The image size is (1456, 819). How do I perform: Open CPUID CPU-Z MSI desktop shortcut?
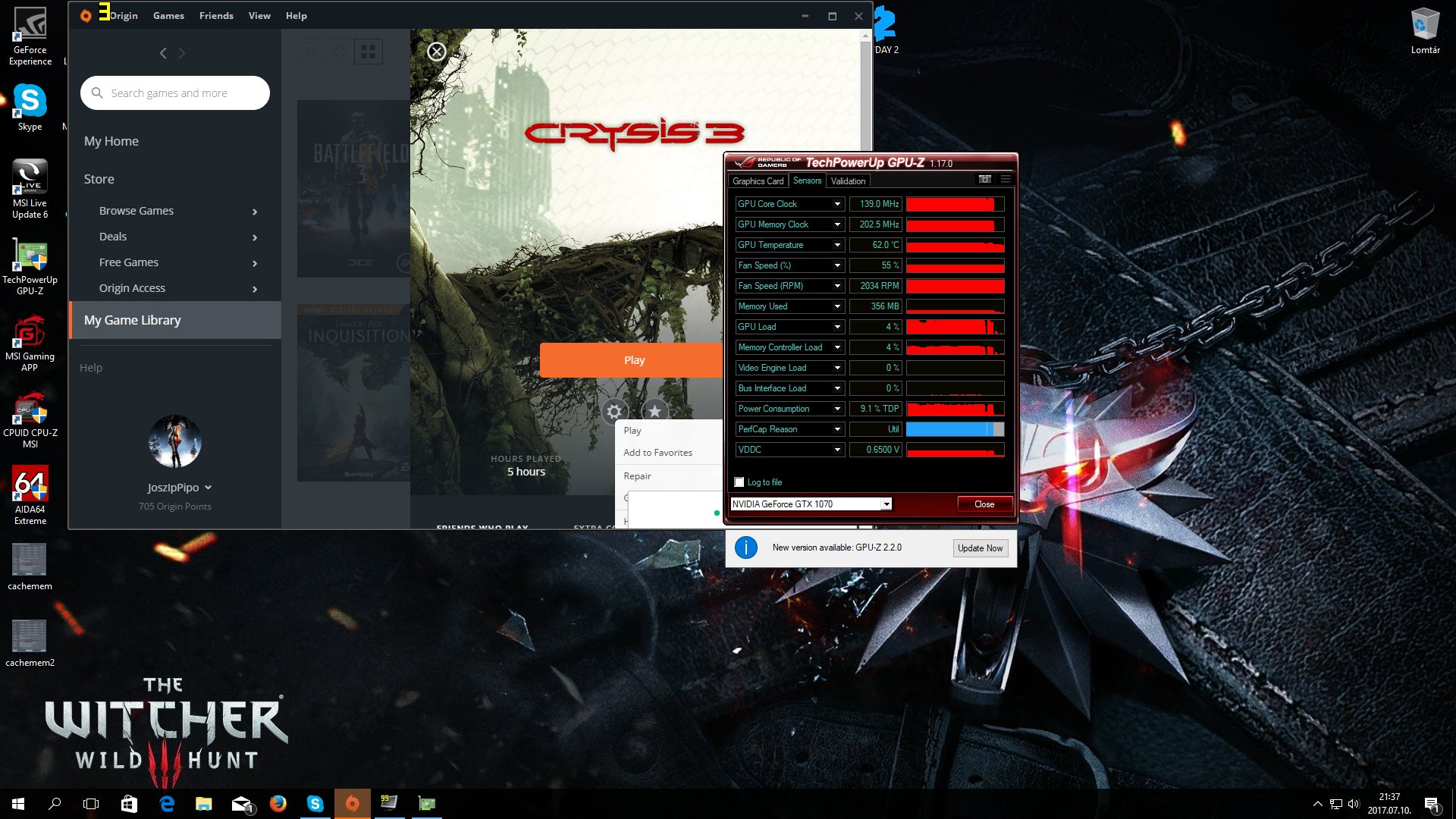pyautogui.click(x=30, y=420)
